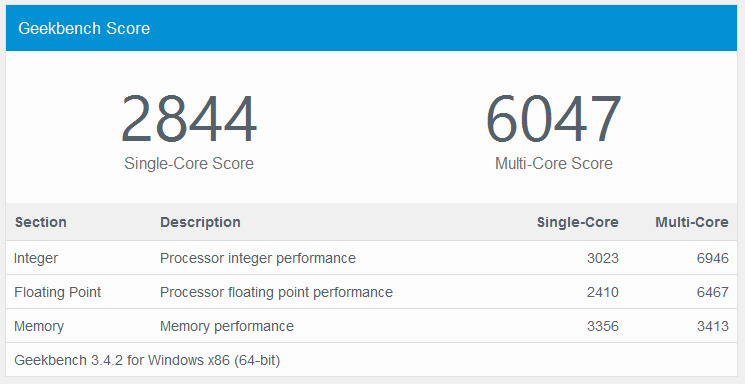
Task: Click the Single-Core Score label
Action: click(189, 163)
